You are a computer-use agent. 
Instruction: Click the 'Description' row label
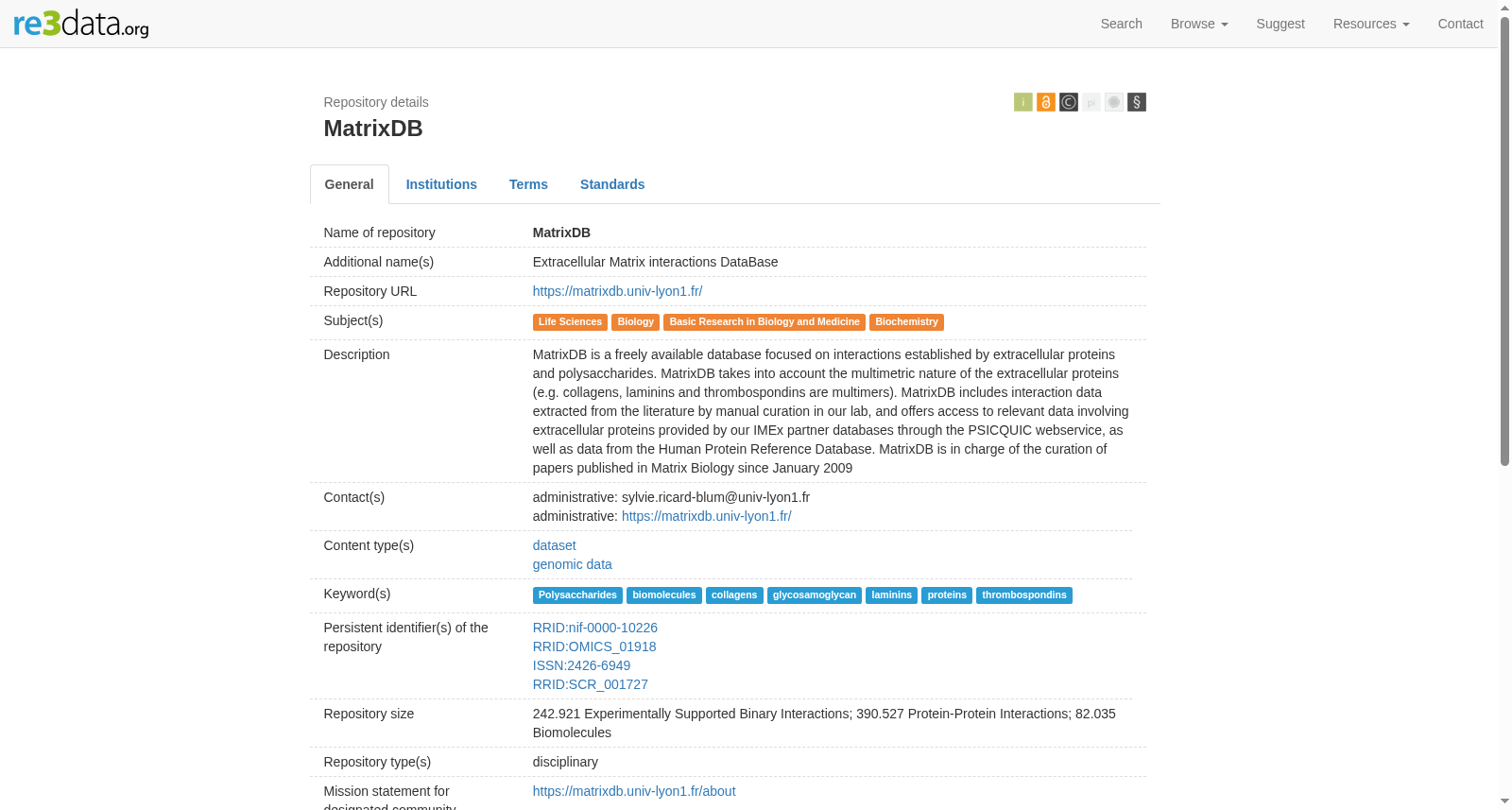pos(356,354)
